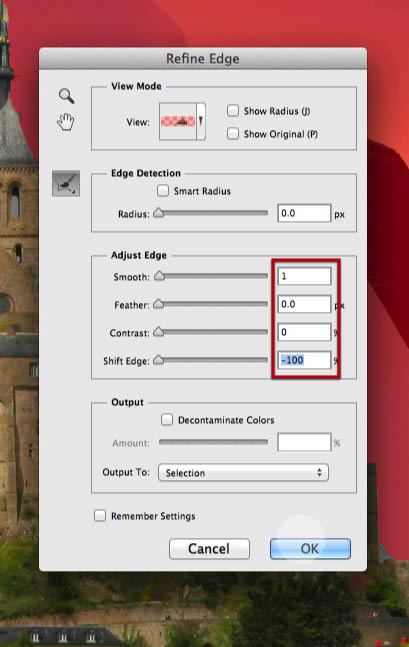Click the Cancel button

pyautogui.click(x=209, y=549)
